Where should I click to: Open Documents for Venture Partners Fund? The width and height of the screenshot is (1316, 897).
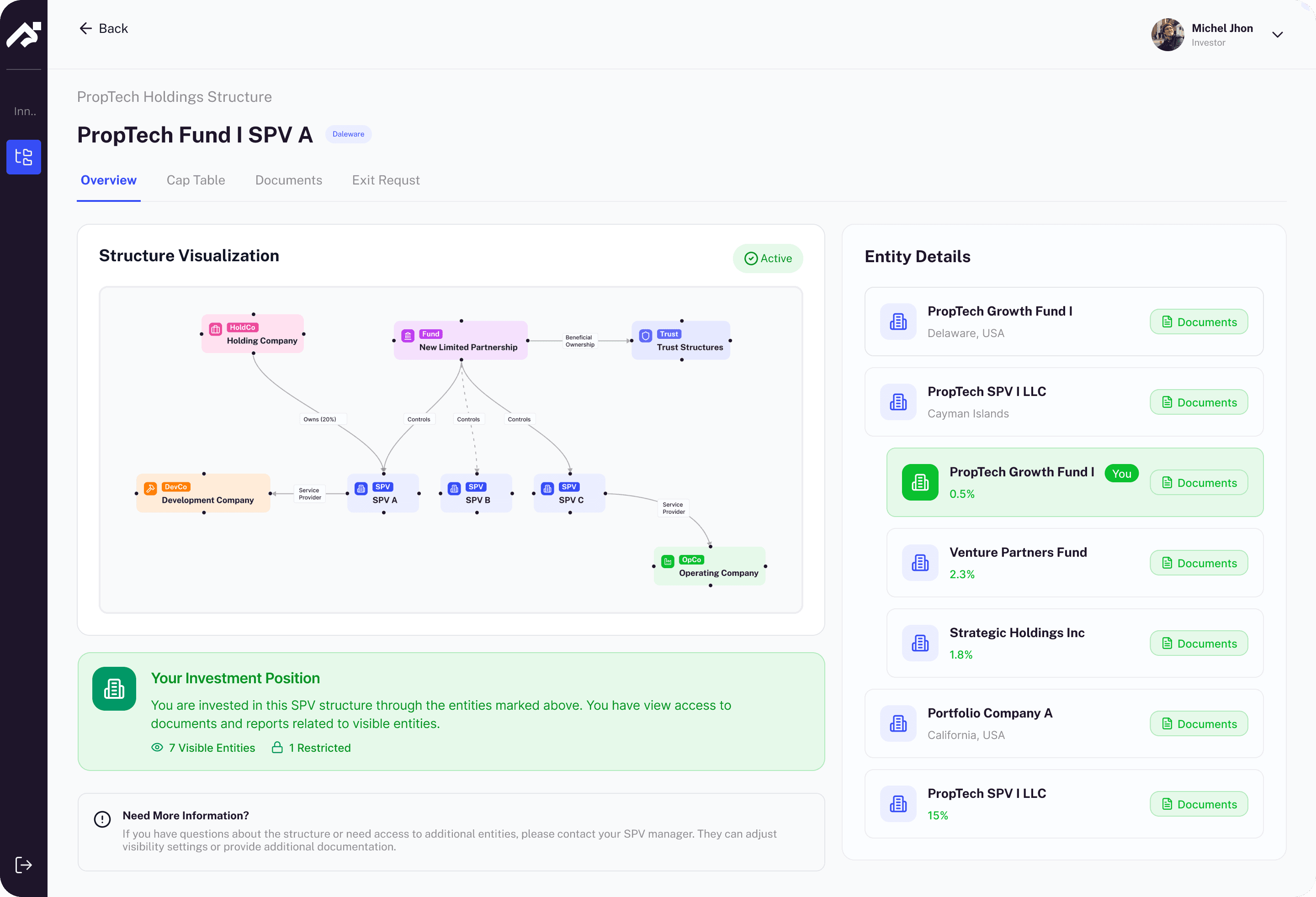tap(1198, 563)
